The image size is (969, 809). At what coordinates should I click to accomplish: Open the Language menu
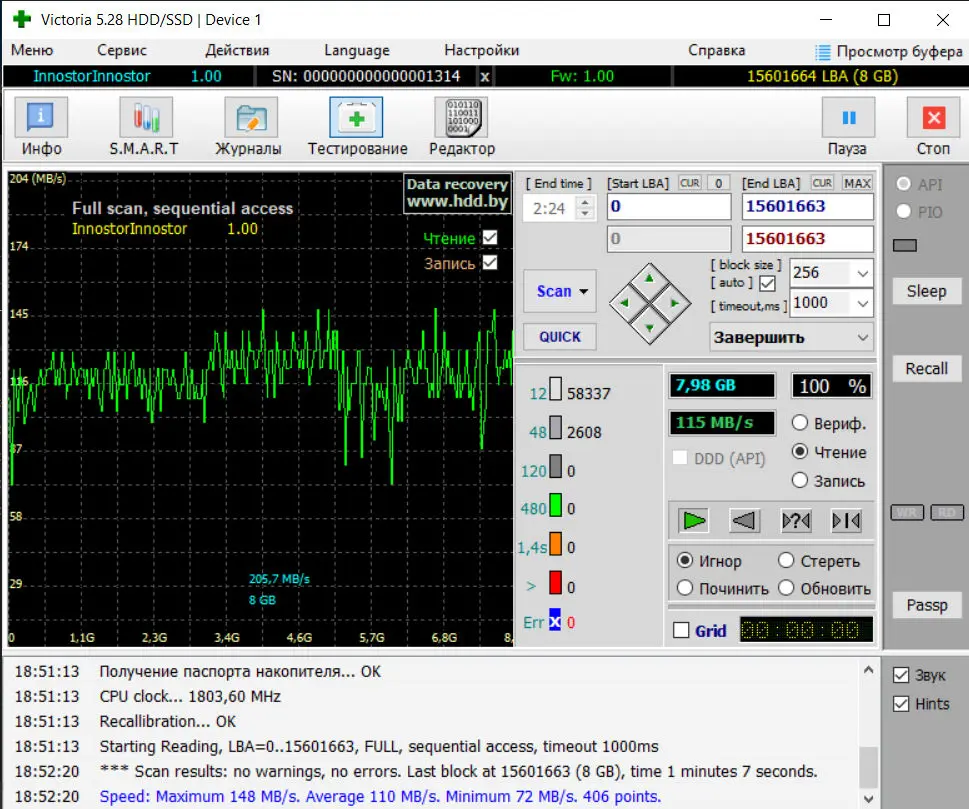pyautogui.click(x=357, y=51)
